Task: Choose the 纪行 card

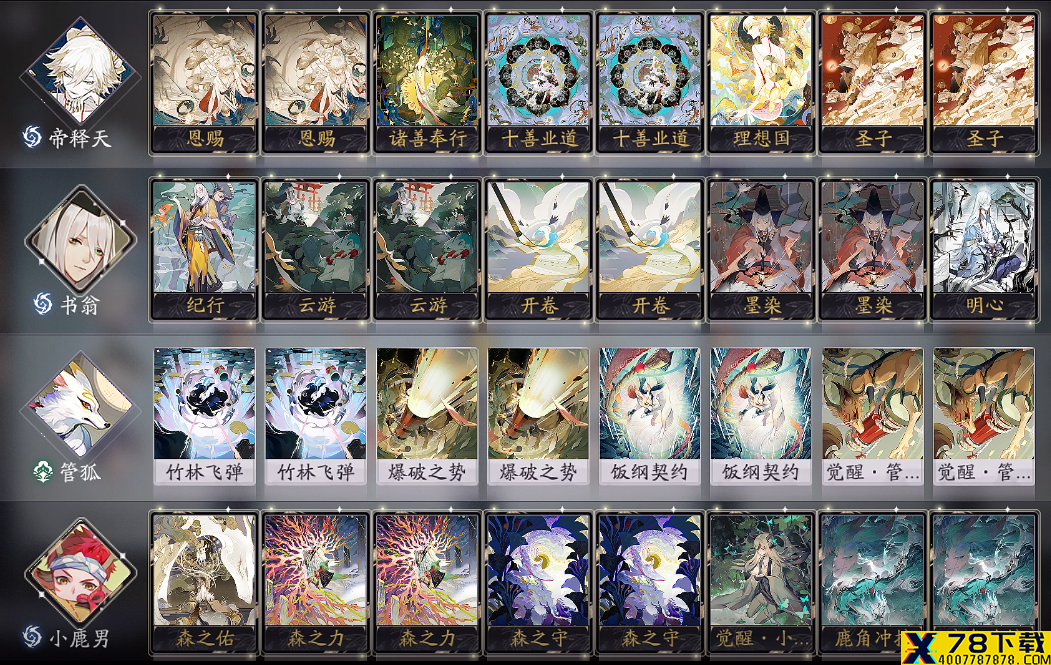Action: [204, 250]
